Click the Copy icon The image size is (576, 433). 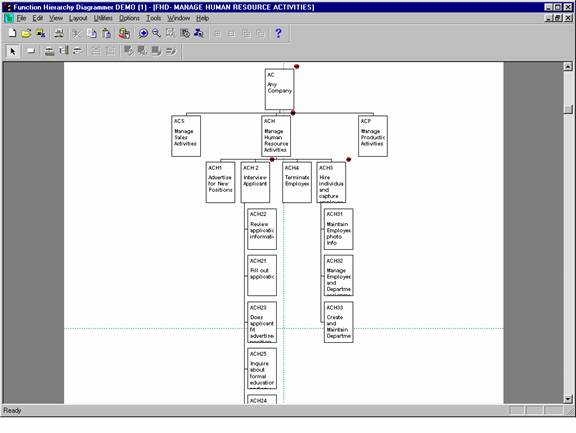pyautogui.click(x=92, y=33)
